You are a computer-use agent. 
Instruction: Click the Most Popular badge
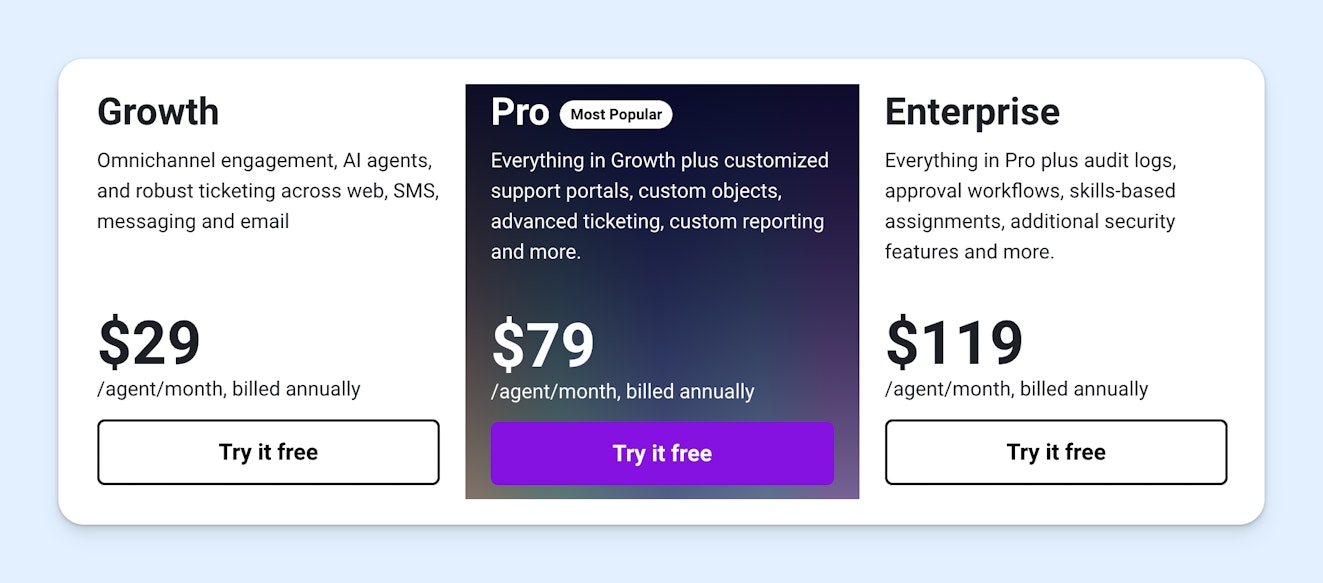pyautogui.click(x=616, y=114)
